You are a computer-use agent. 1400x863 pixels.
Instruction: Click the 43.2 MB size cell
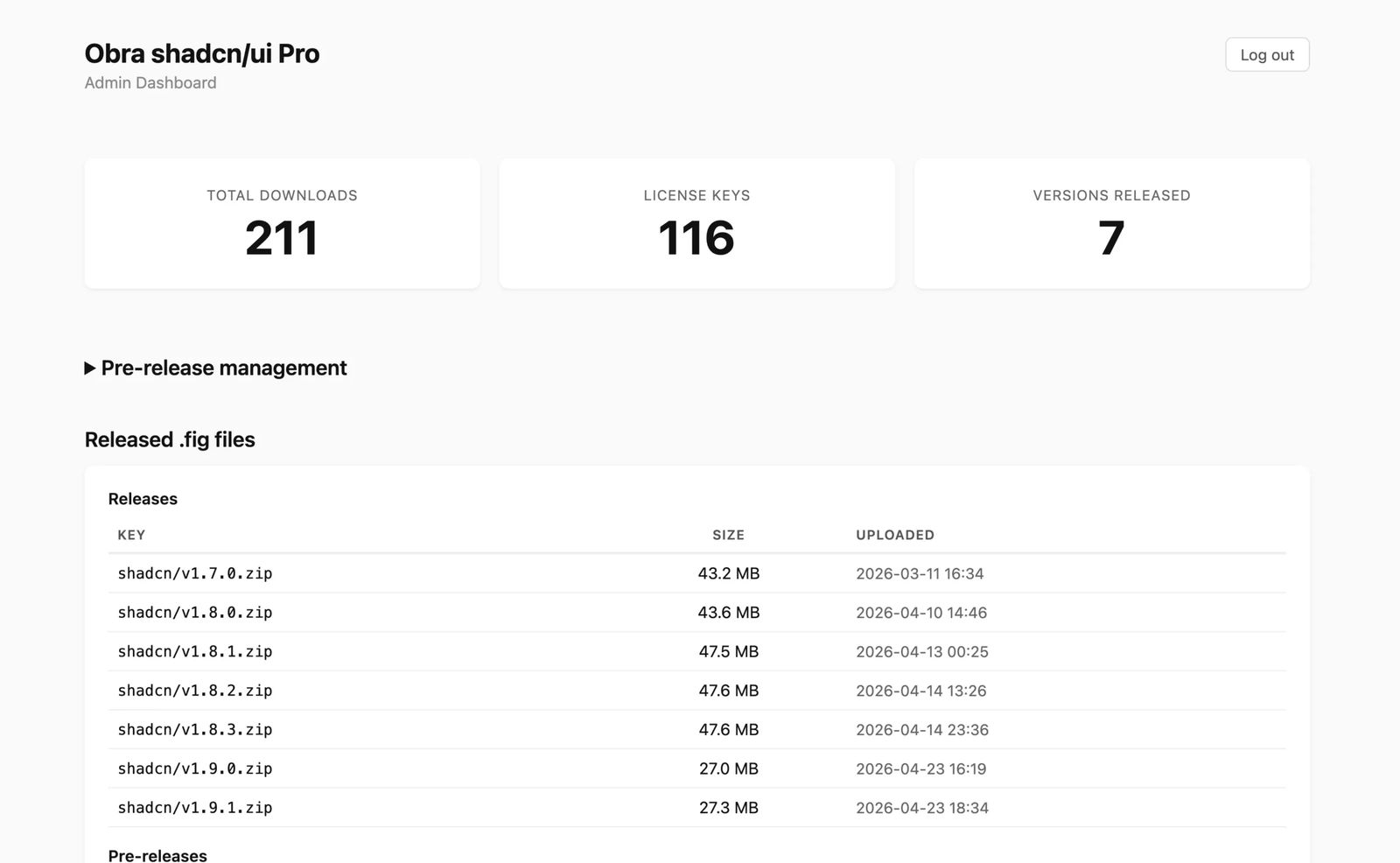729,573
